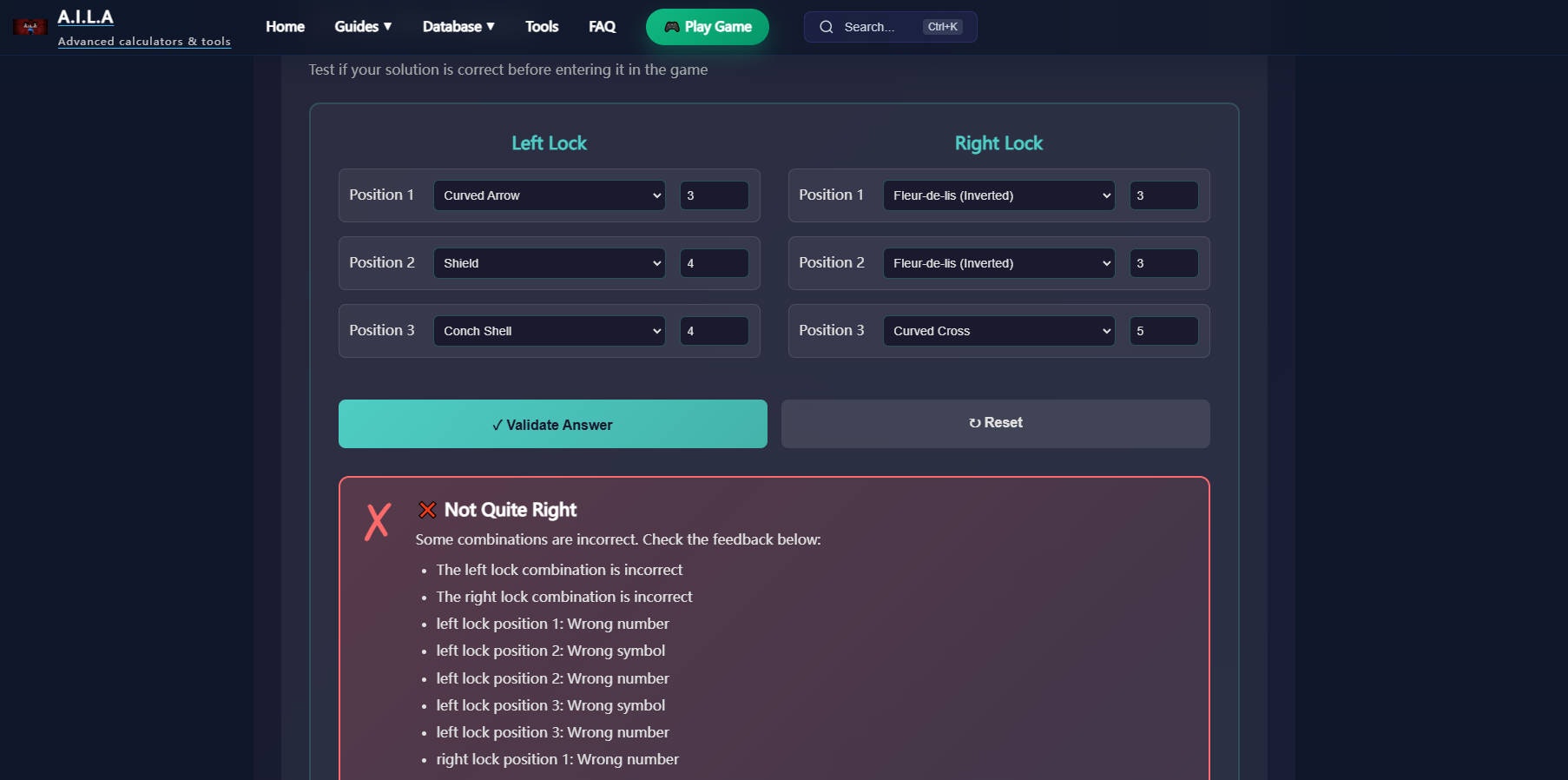Open Right Lock Position 2 symbol dropdown

tap(999, 263)
